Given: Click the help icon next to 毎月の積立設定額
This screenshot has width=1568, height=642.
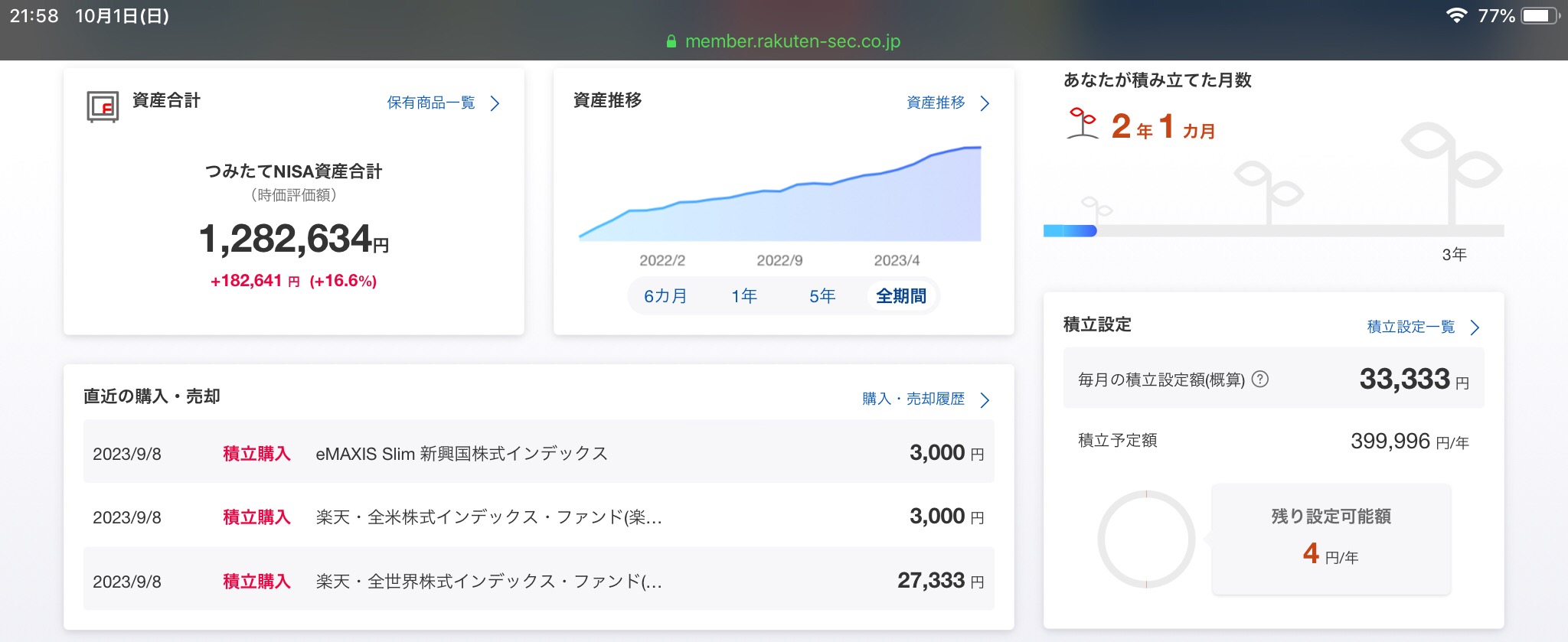Looking at the screenshot, I should [x=1259, y=379].
